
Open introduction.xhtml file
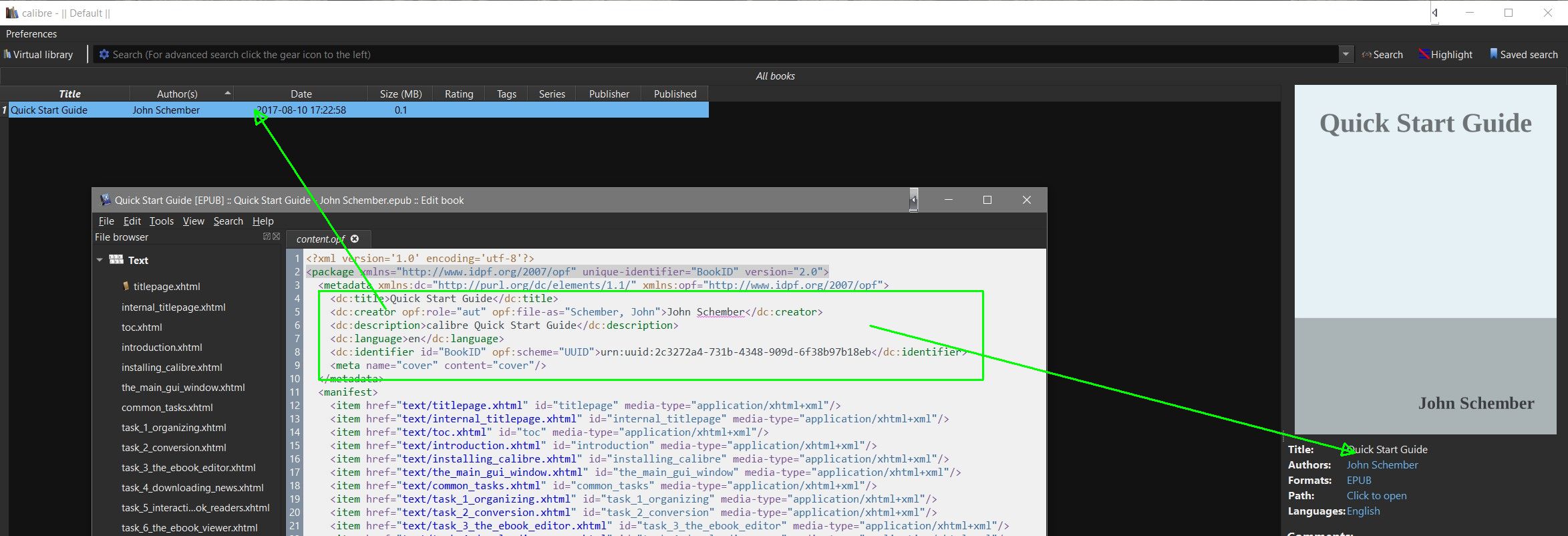[x=162, y=348]
